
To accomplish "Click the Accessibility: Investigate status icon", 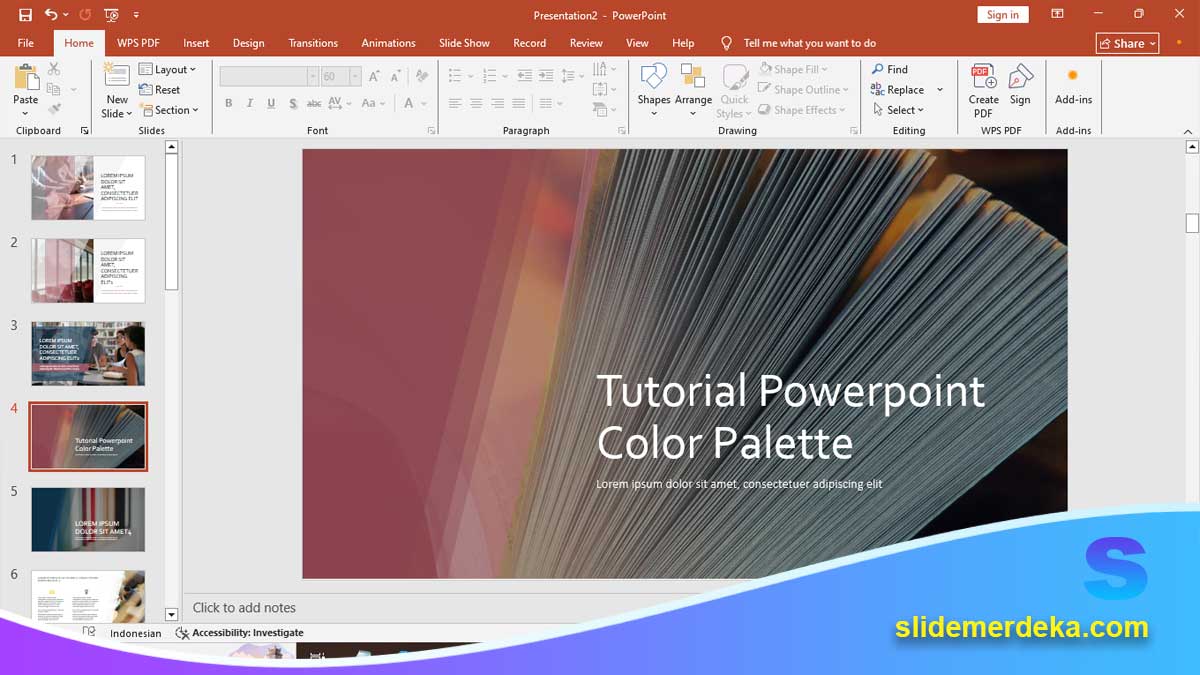I will click(x=182, y=633).
